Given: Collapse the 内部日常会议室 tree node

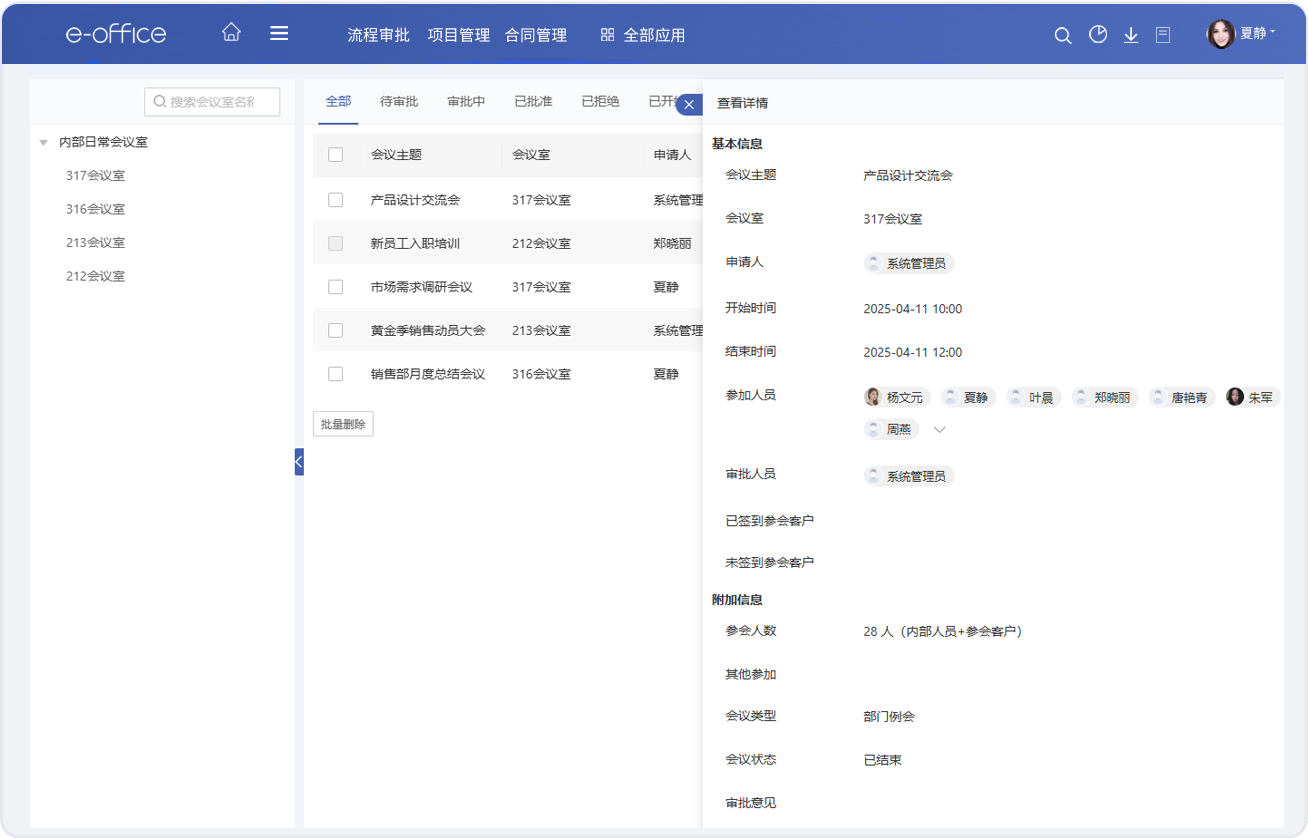Looking at the screenshot, I should [x=43, y=143].
